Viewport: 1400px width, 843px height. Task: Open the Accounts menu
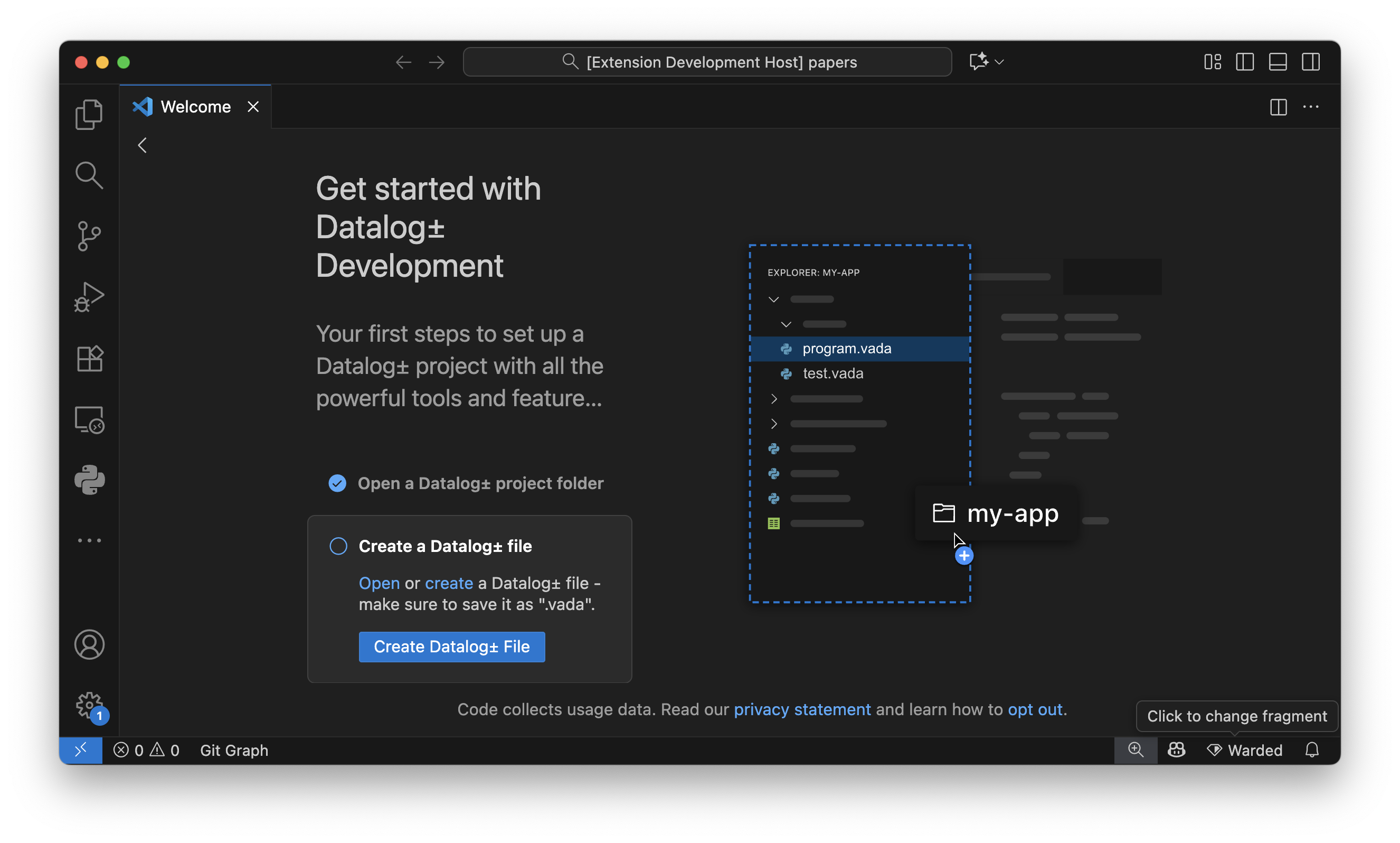[x=89, y=644]
